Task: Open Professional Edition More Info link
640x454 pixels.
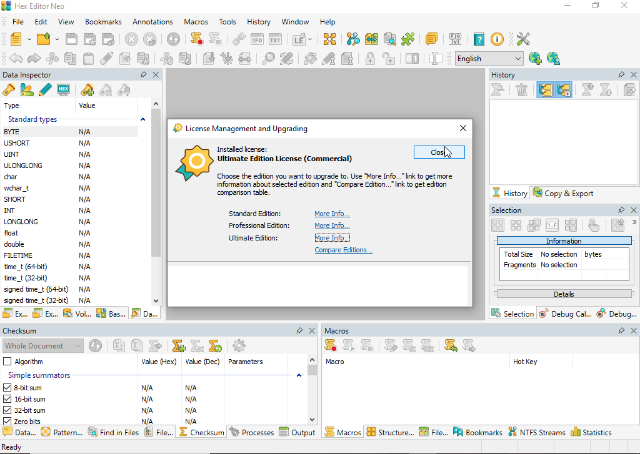Action: click(x=332, y=225)
